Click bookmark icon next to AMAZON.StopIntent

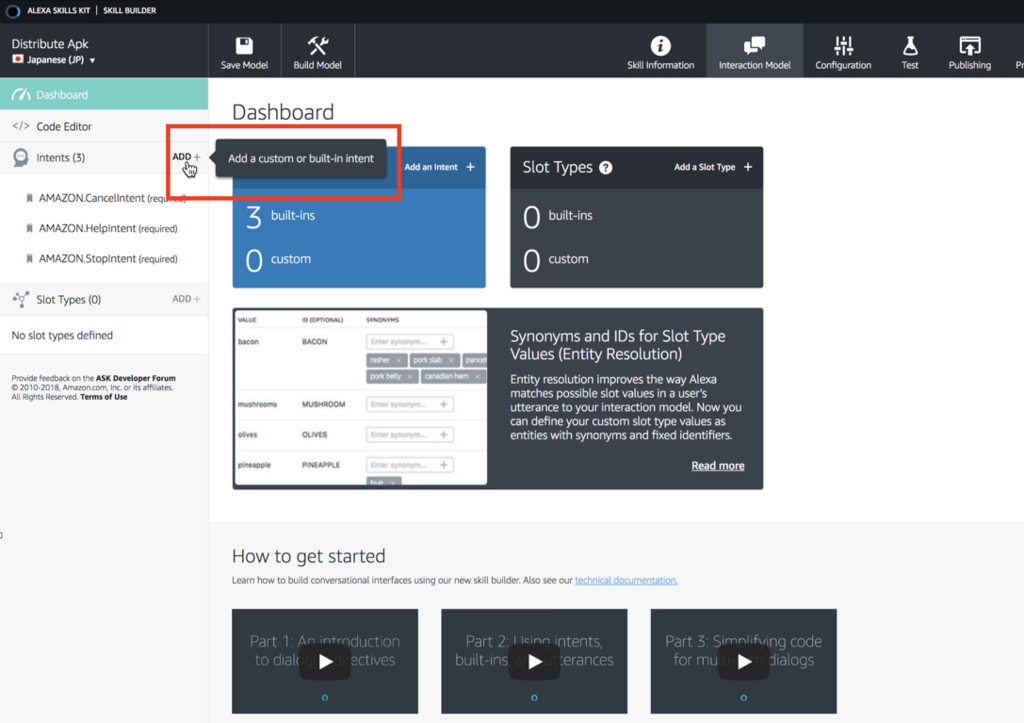point(29,259)
